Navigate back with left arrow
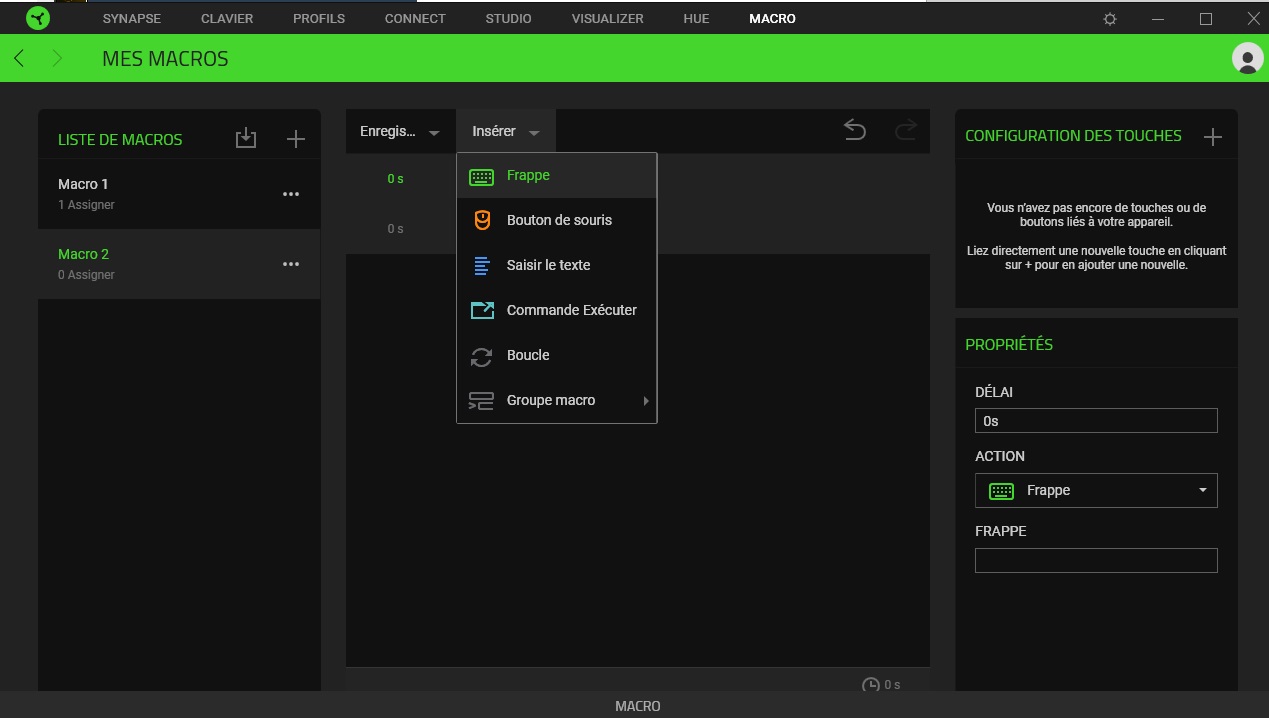The height and width of the screenshot is (718, 1269). pyautogui.click(x=19, y=59)
